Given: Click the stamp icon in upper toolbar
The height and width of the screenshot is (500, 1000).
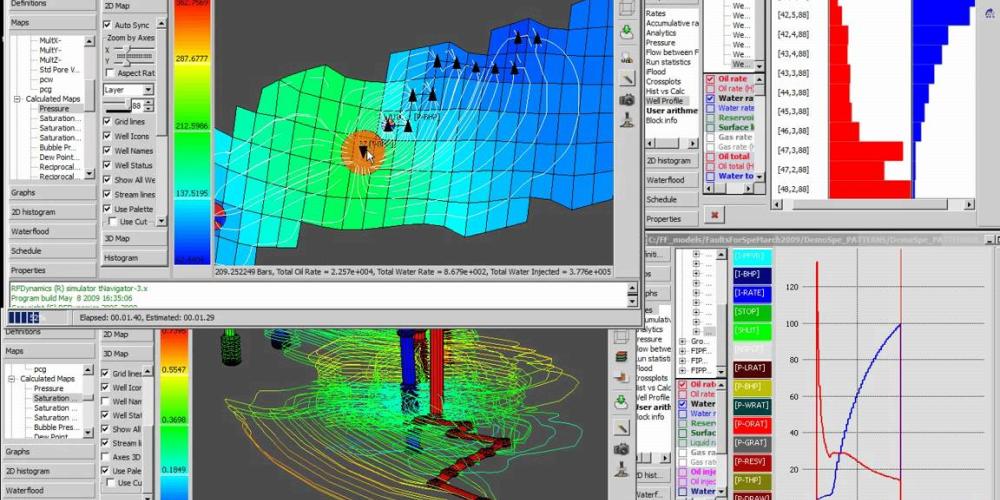Looking at the screenshot, I should 627,122.
